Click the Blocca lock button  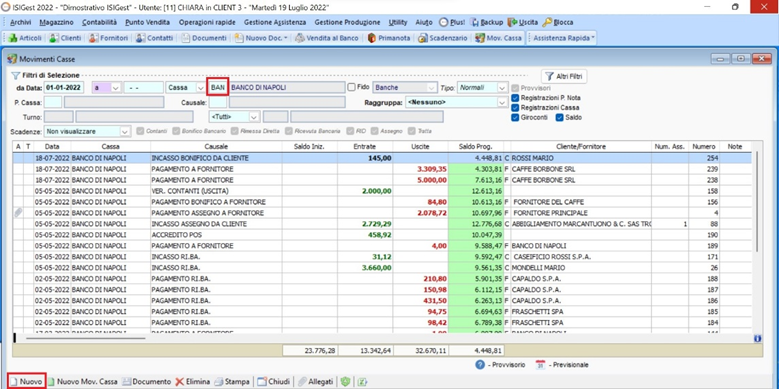click(x=557, y=22)
